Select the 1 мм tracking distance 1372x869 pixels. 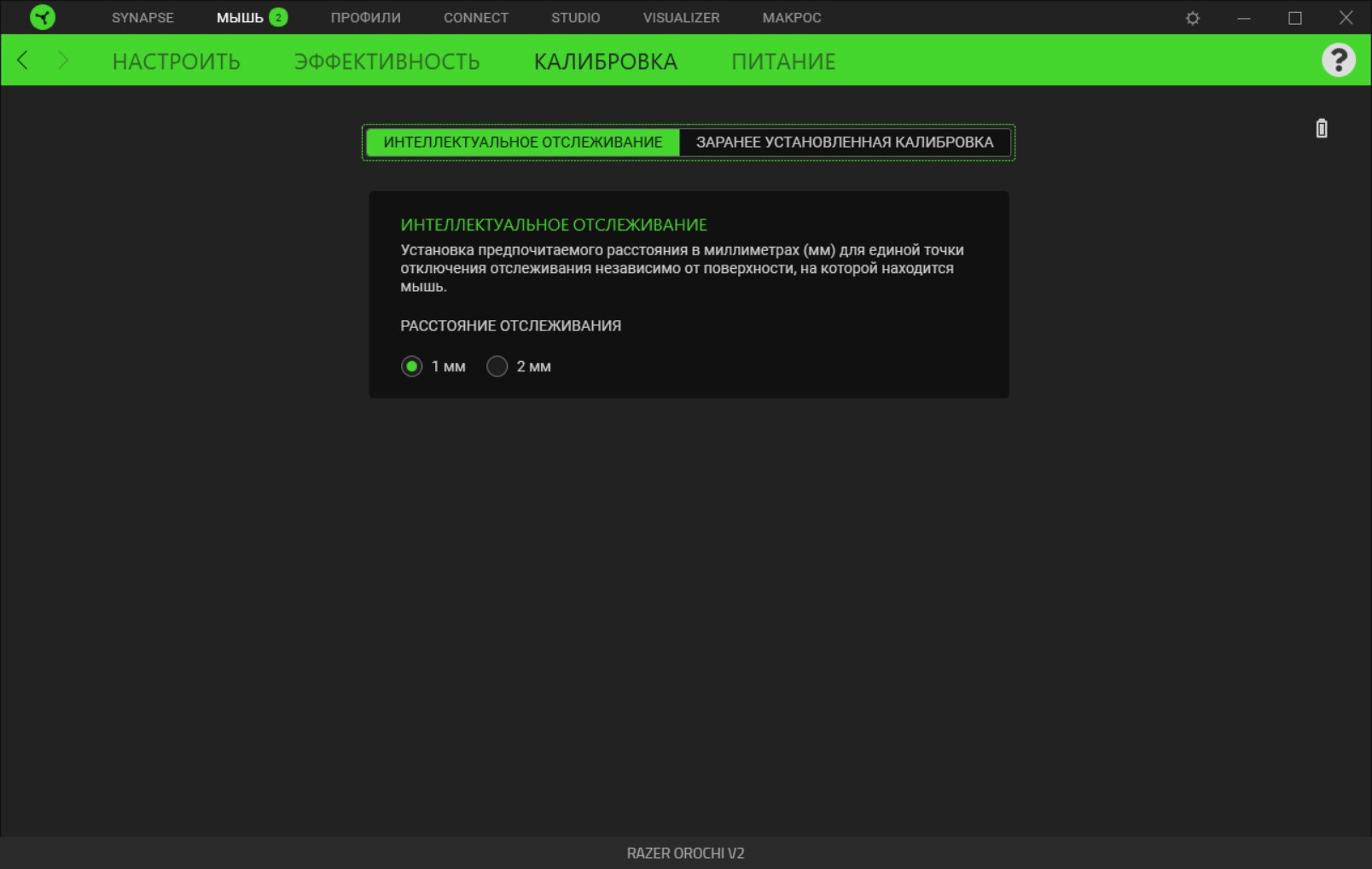point(412,366)
